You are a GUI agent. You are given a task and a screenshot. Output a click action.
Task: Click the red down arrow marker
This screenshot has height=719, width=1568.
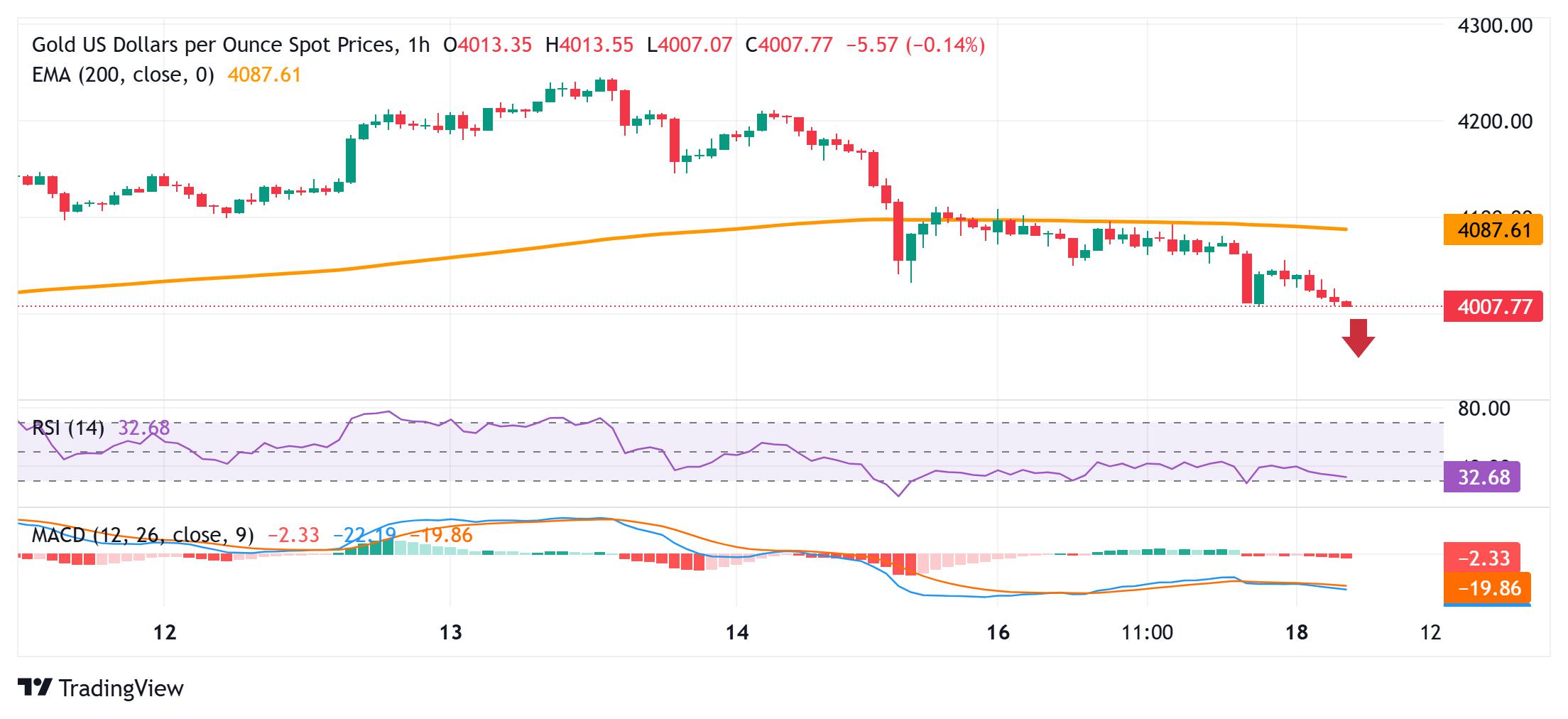1358,338
